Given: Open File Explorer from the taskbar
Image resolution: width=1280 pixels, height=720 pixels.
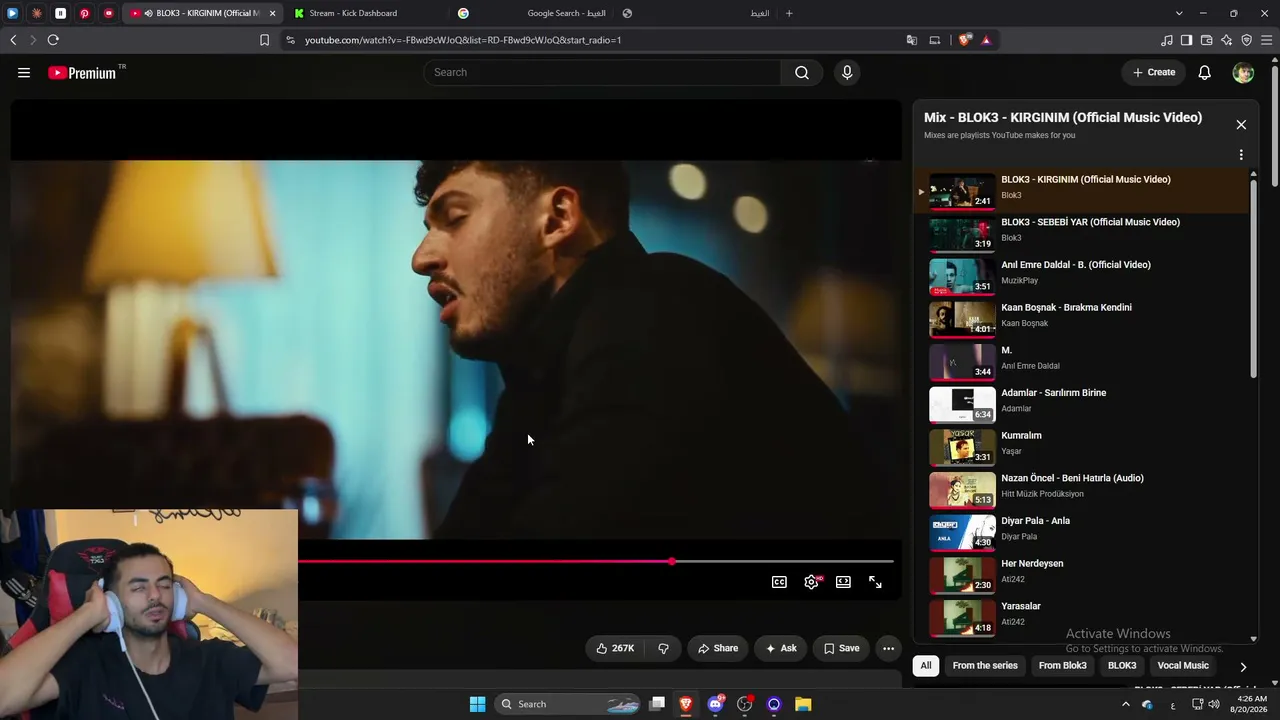Looking at the screenshot, I should 803,704.
